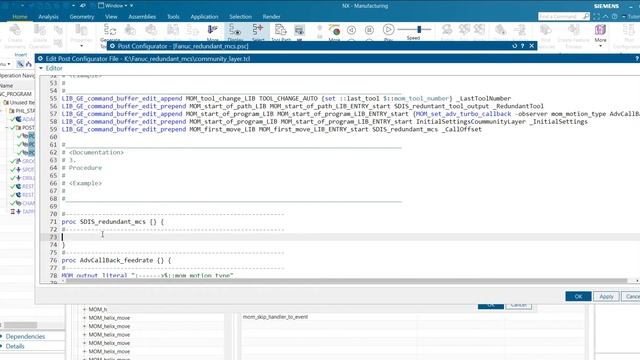
Task: Click the first MOM_helix_move item
Action: pyautogui.click(x=109, y=318)
